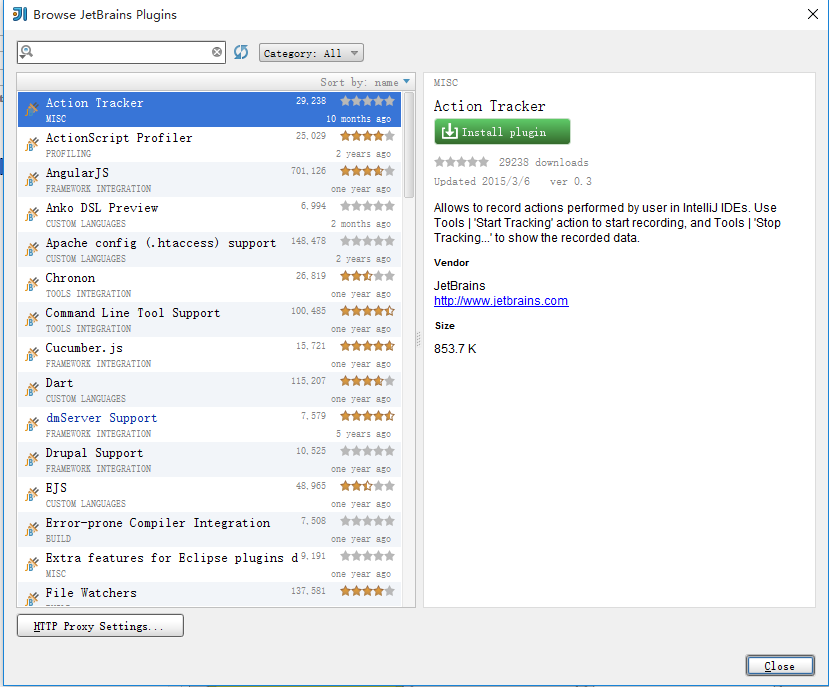The width and height of the screenshot is (829, 687).
Task: Click the star rating for Chronon
Action: coord(367,276)
